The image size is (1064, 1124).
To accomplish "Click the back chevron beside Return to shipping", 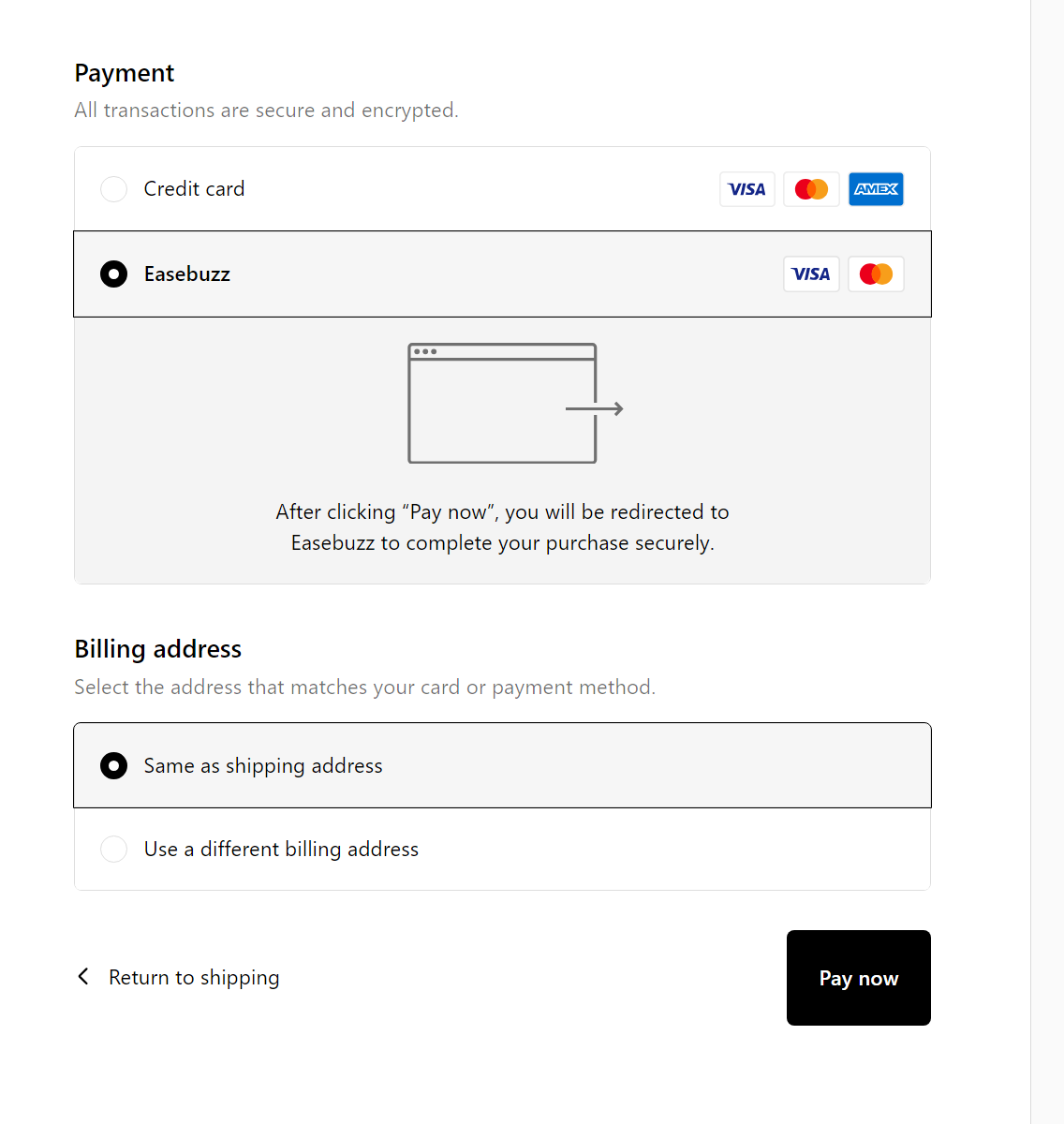I will click(83, 977).
